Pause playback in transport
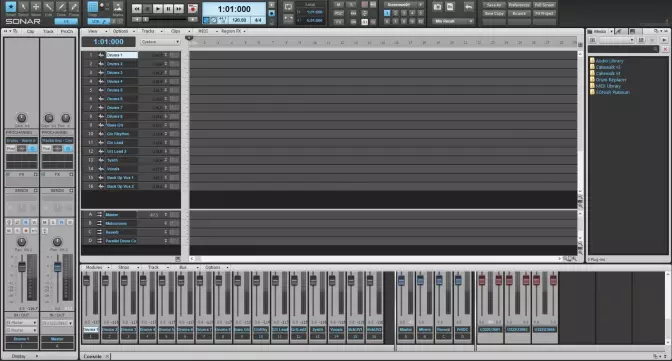Screen dimensions: 672x361 (168, 9)
